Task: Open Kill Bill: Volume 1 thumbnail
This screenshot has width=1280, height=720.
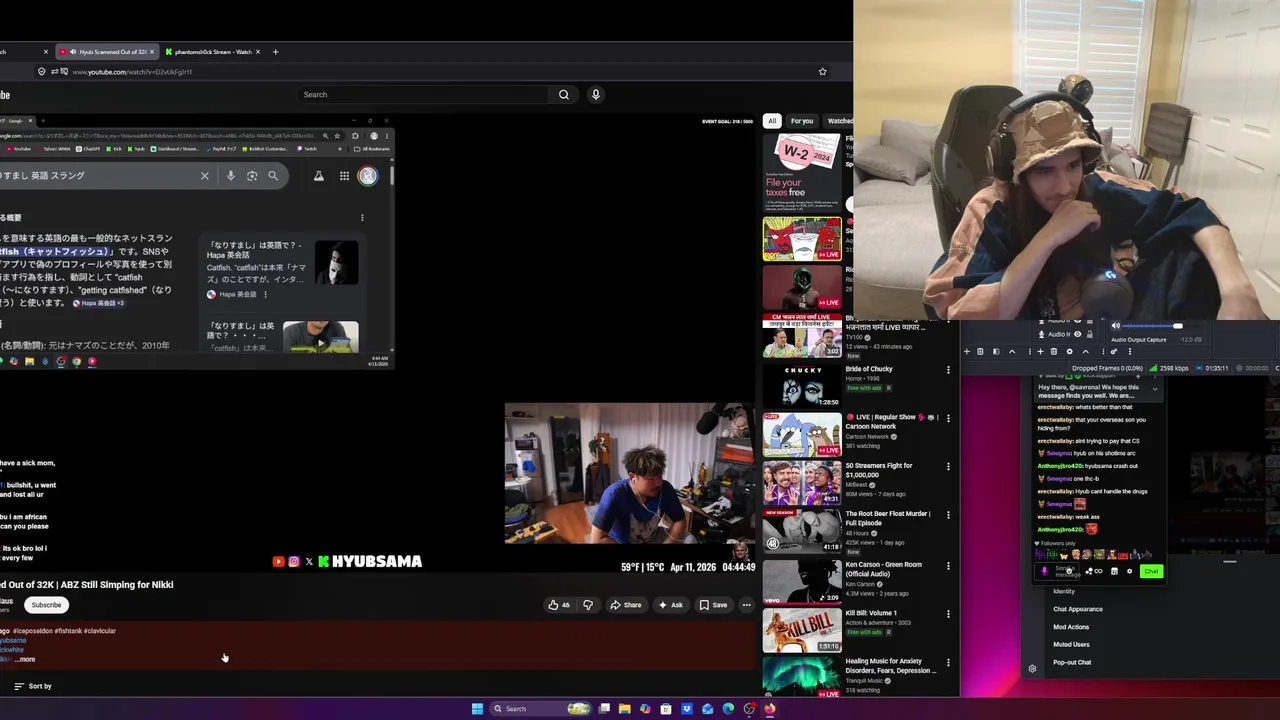Action: [802, 631]
